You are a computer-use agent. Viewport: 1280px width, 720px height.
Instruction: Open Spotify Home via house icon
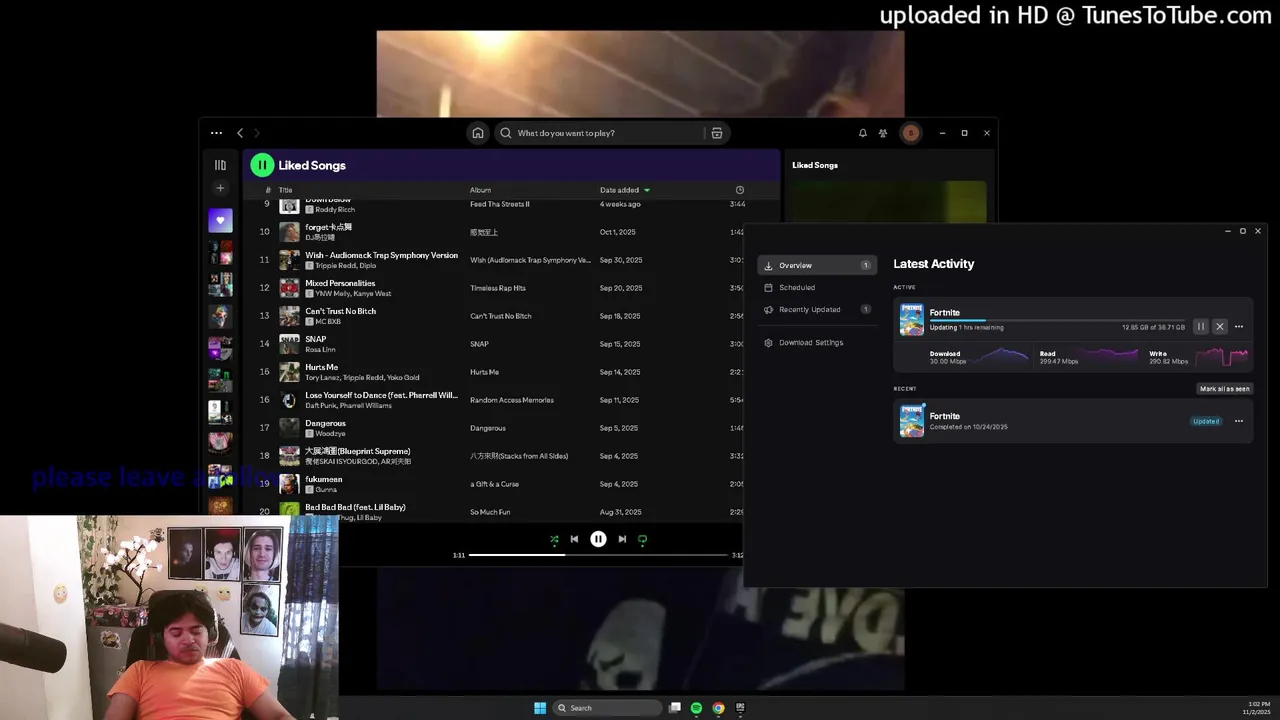point(478,133)
